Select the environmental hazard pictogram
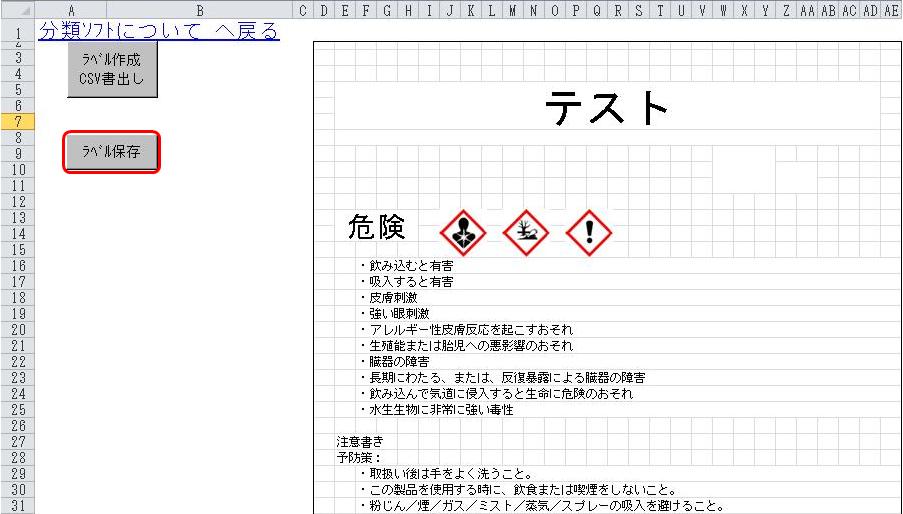The height and width of the screenshot is (514, 903). (x=526, y=233)
